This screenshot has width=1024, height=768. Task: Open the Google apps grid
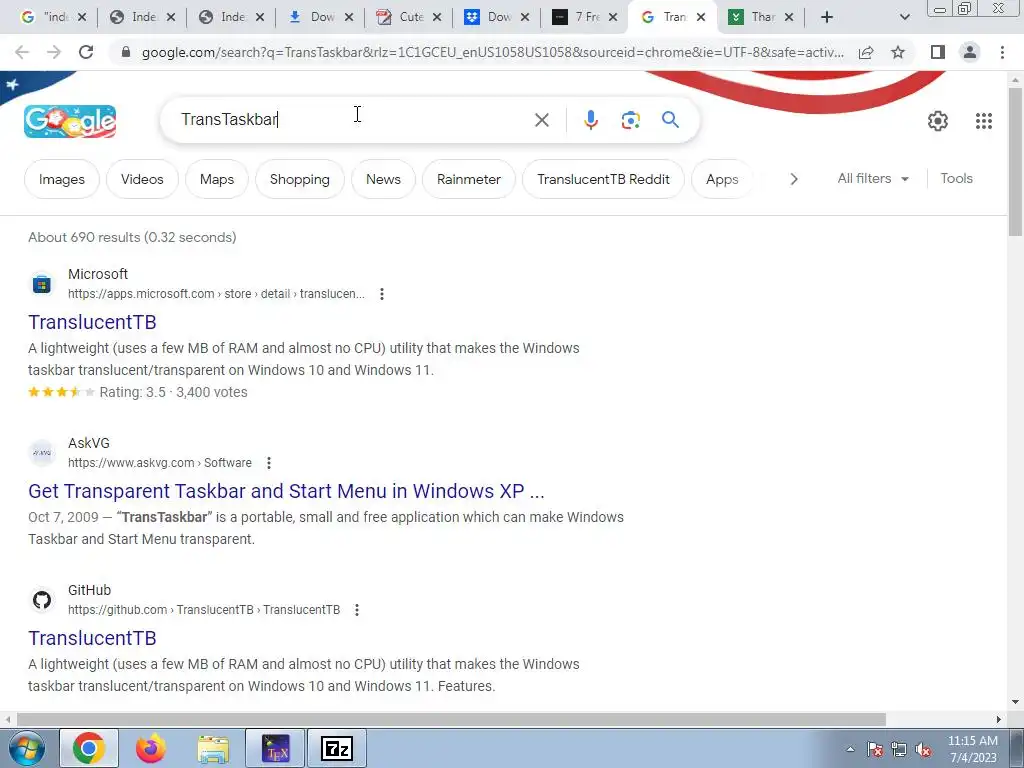tap(984, 121)
